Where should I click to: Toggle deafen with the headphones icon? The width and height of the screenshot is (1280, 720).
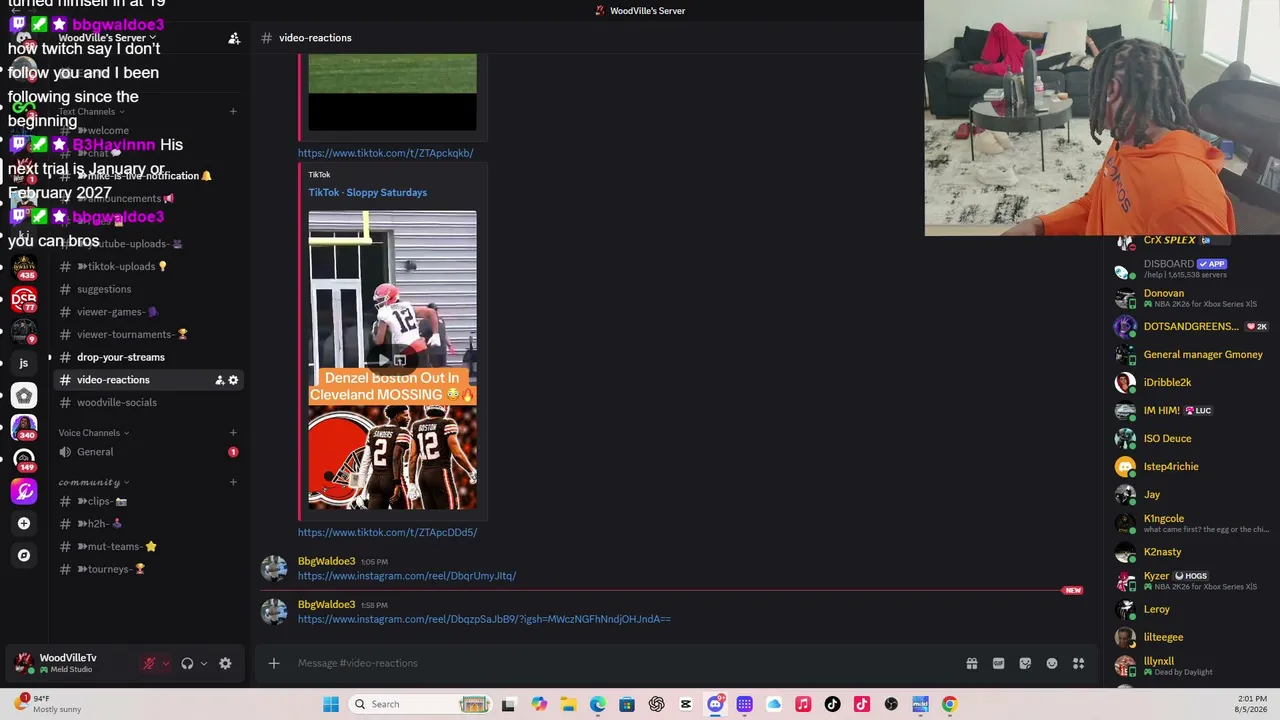[x=187, y=663]
